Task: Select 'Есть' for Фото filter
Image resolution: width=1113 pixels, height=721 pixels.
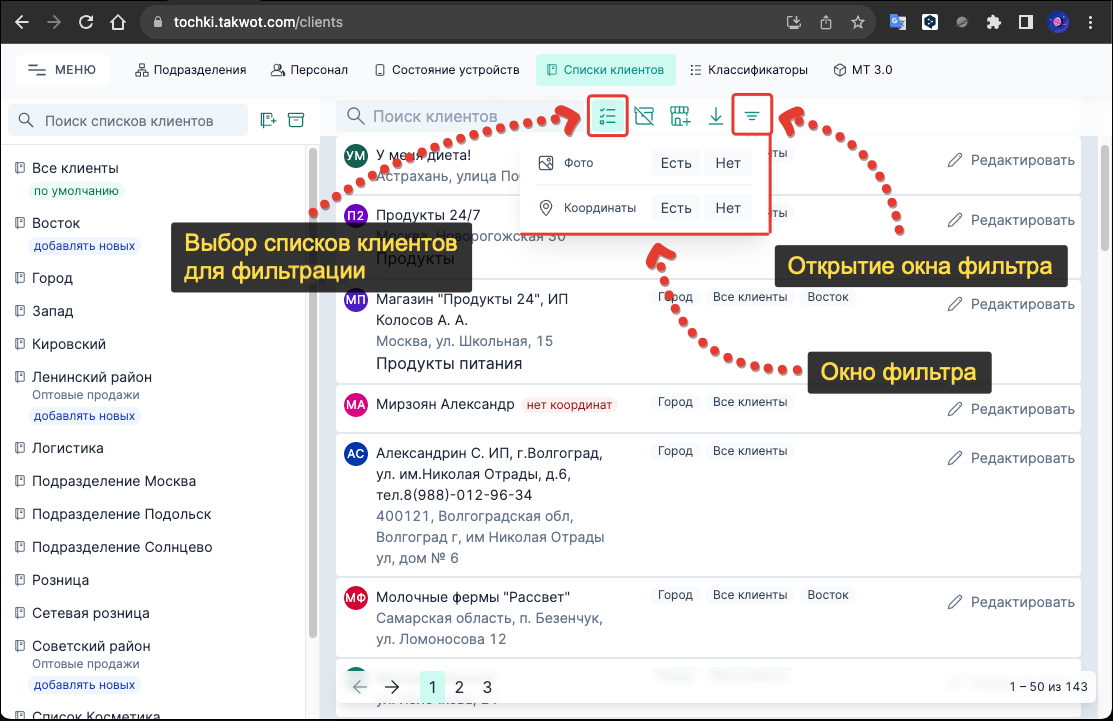Action: (x=675, y=162)
